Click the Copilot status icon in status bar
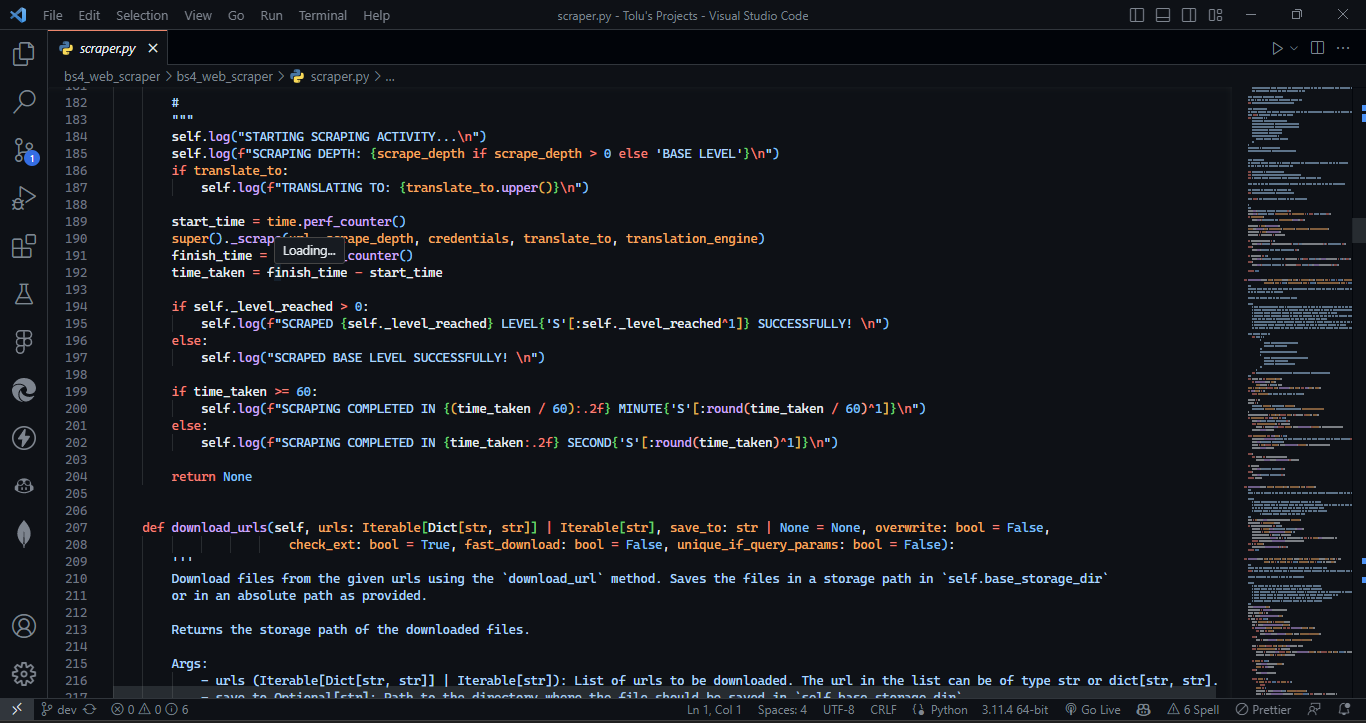 coord(1145,709)
